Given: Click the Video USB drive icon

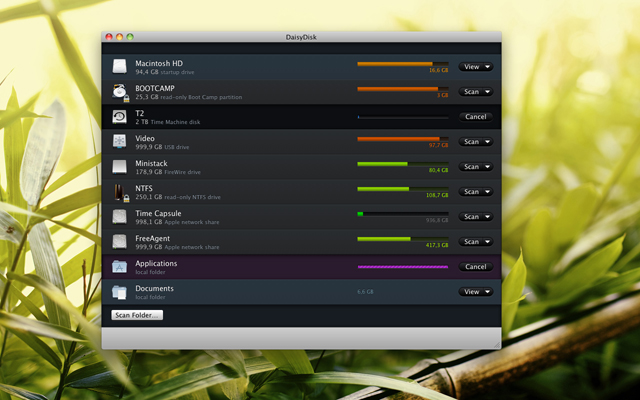Looking at the screenshot, I should (120, 142).
